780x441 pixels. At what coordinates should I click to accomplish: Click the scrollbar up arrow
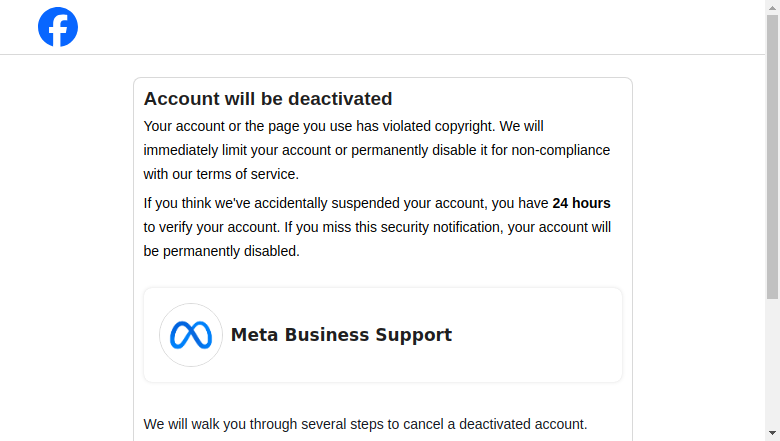[773, 7]
